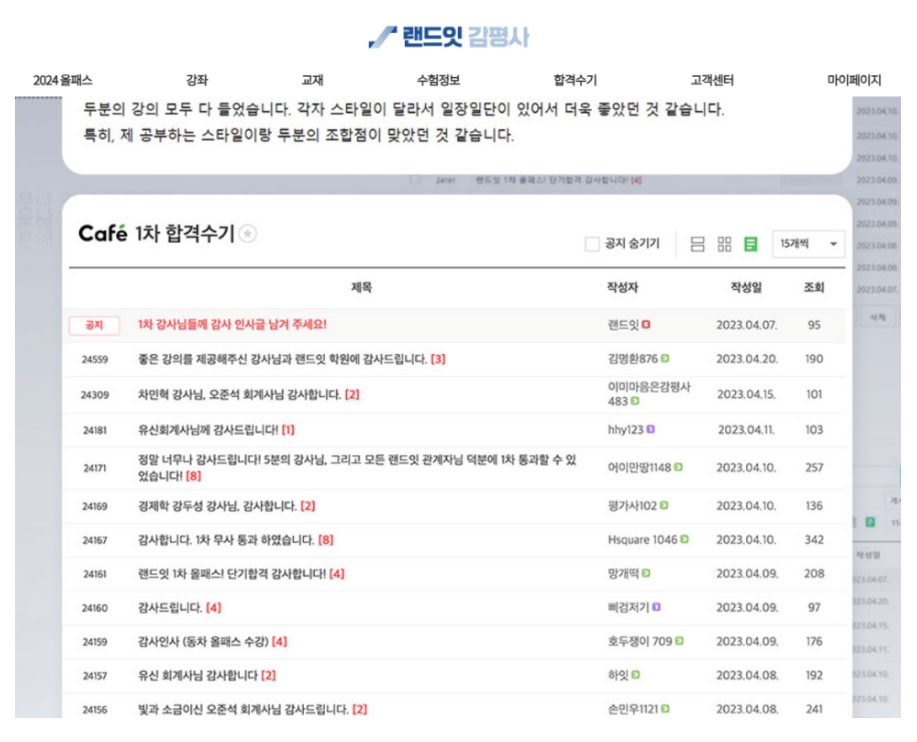Open the 강좌 menu
Screen dimensions: 917x742
click(196, 80)
